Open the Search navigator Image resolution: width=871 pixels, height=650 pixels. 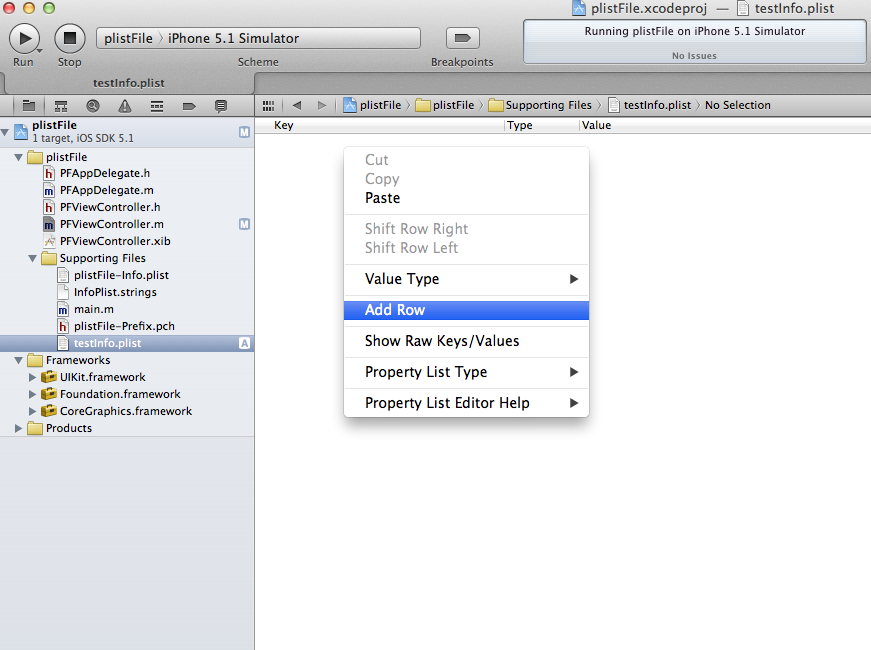tap(93, 106)
